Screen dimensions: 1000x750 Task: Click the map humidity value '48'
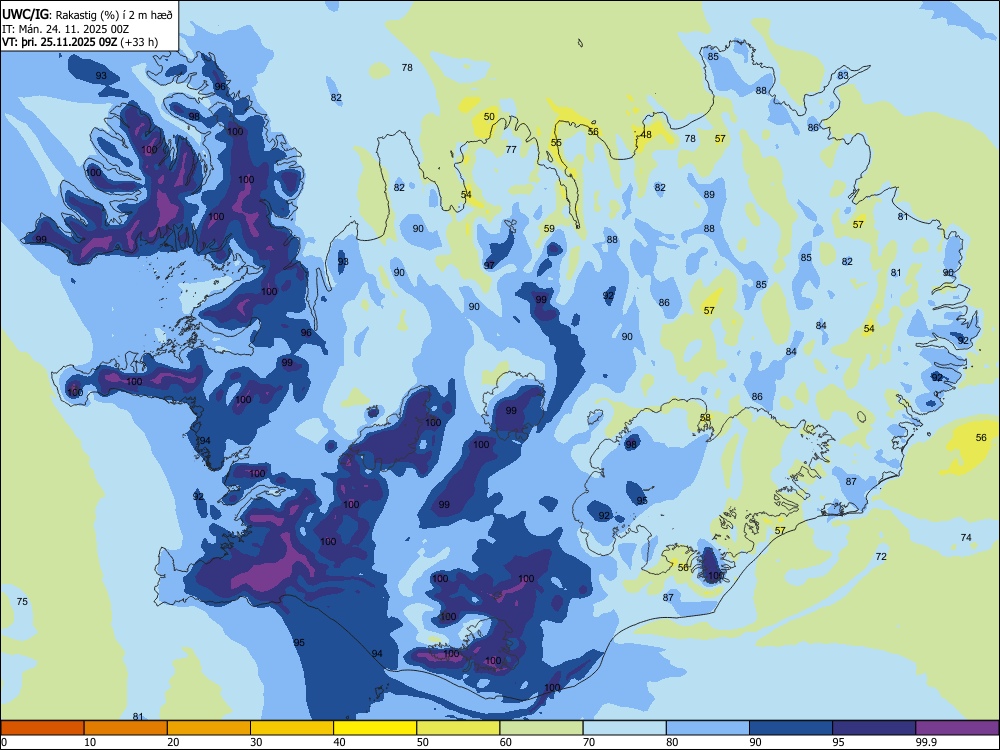tap(646, 135)
